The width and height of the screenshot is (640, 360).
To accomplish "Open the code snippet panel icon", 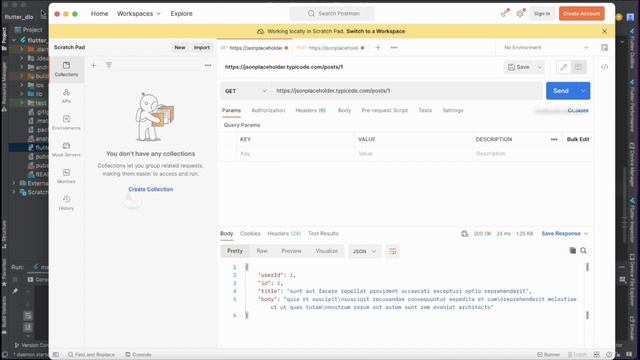I will (604, 67).
